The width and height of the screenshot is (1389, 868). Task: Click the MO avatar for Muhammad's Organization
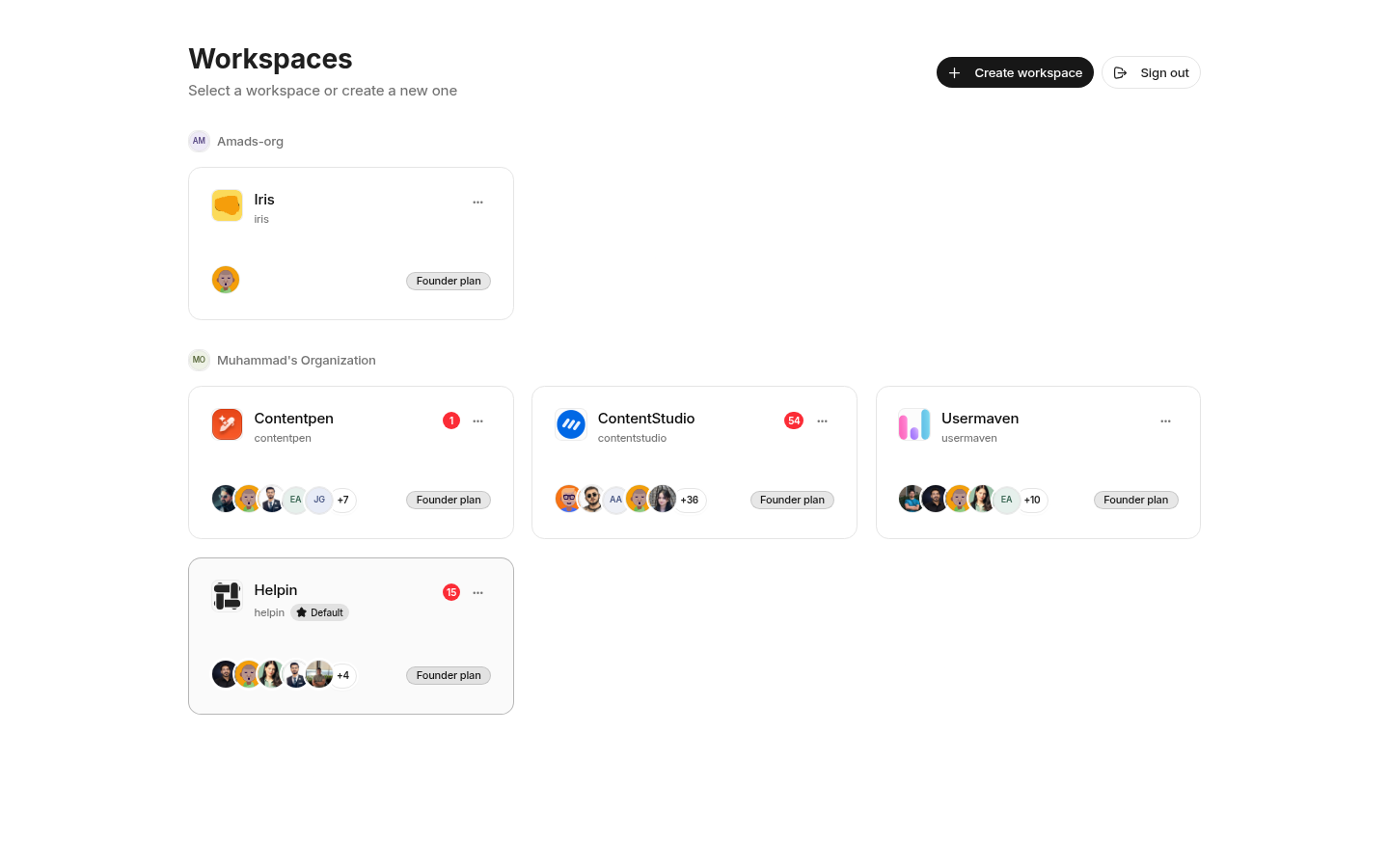point(199,360)
